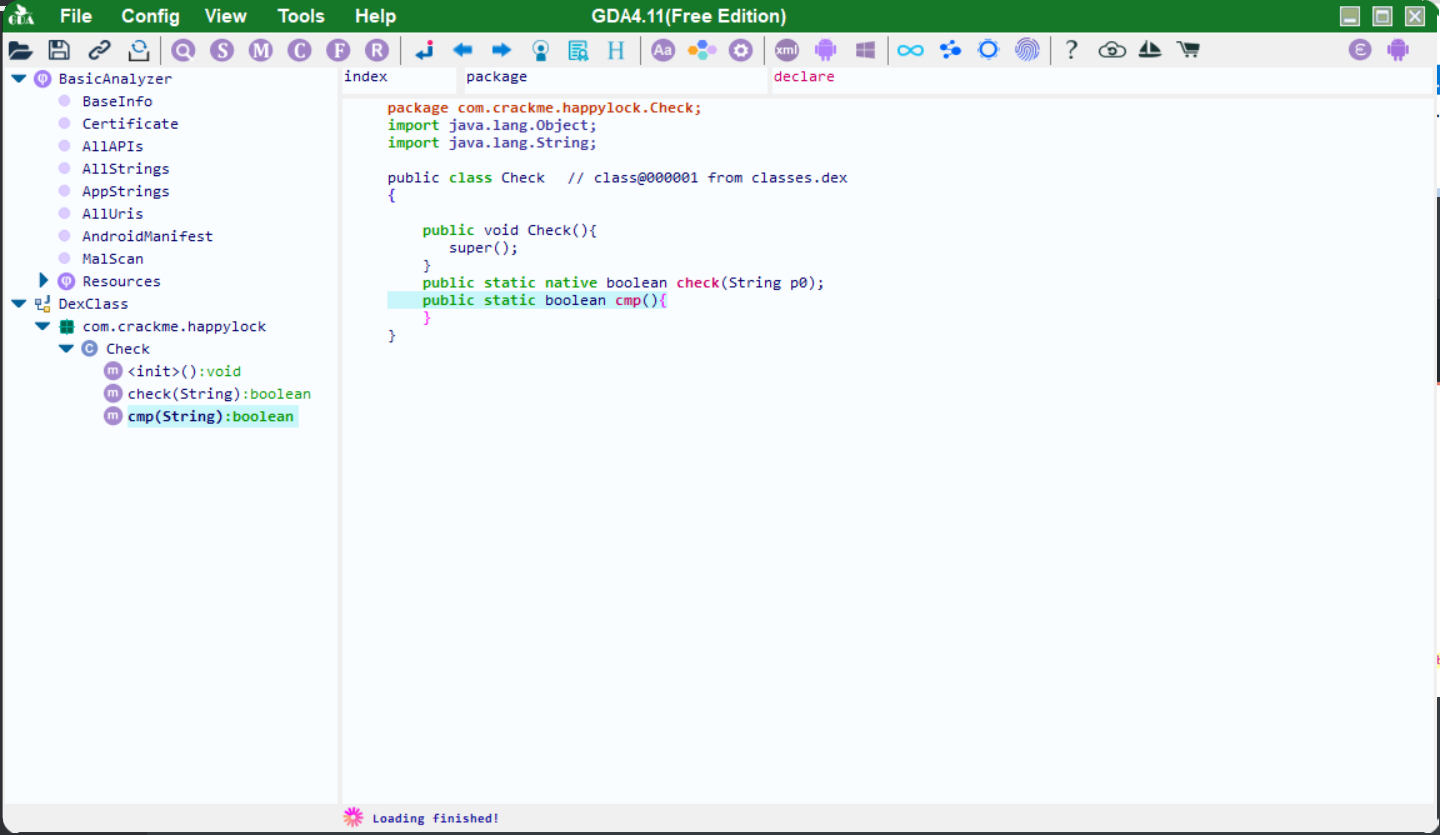1440x835 pixels.
Task: Click the blue ring toolbar icon
Action: [x=988, y=50]
